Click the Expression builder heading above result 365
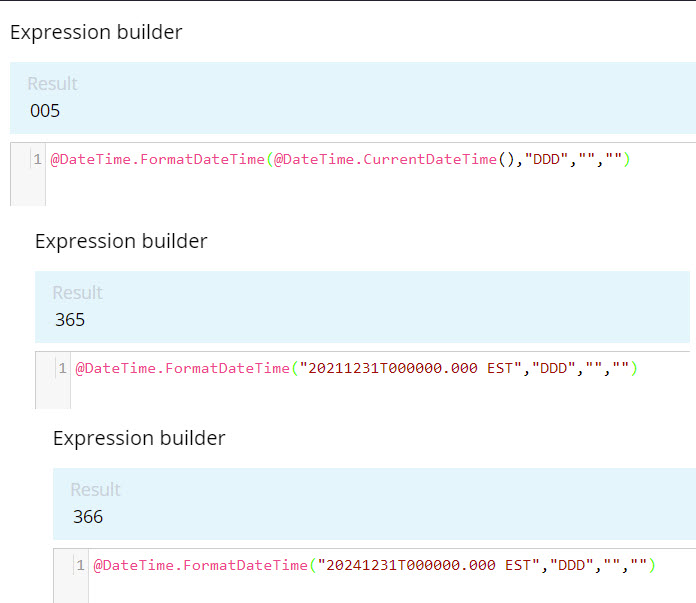Image resolution: width=696 pixels, height=603 pixels. (x=121, y=241)
